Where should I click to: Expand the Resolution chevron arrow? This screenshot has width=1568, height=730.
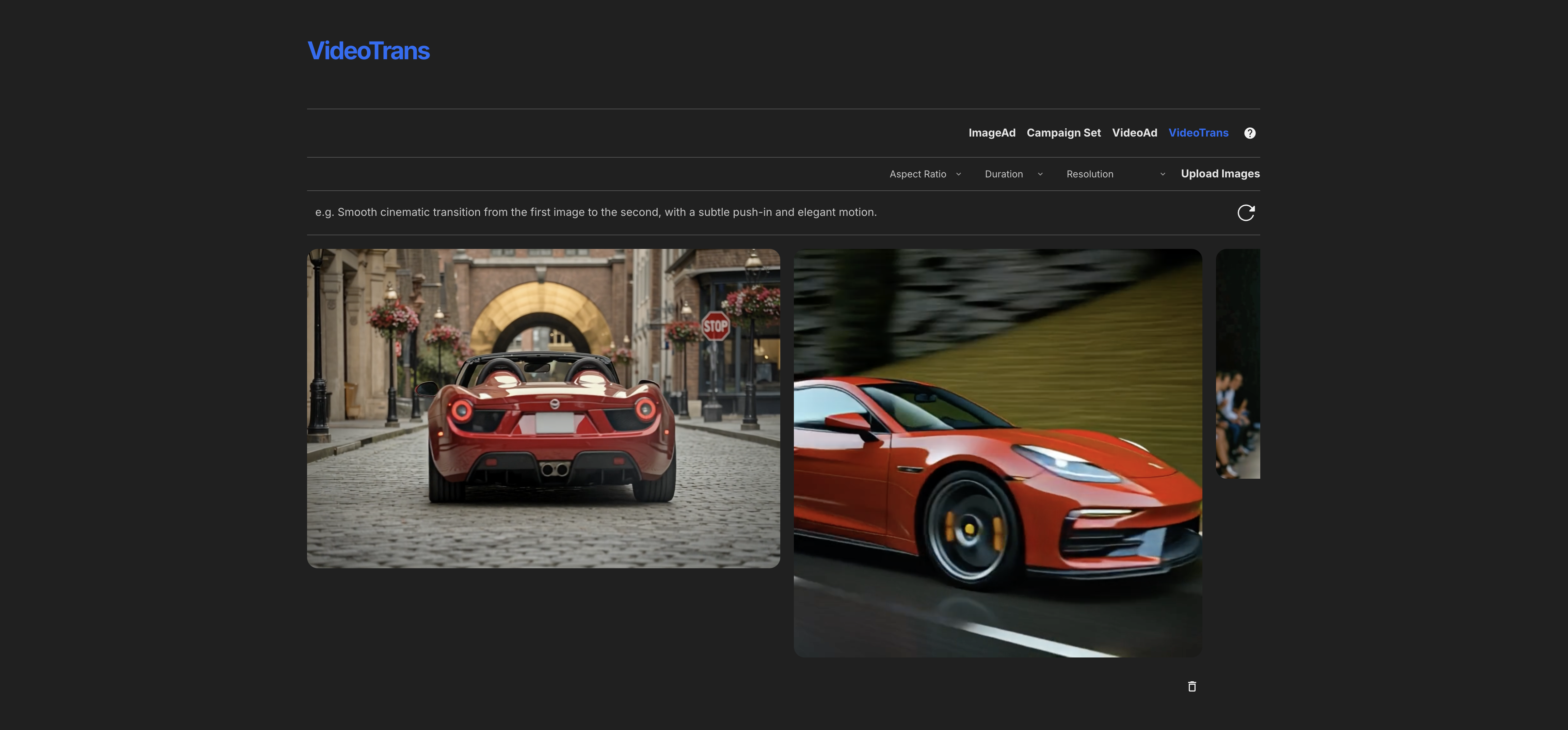tap(1163, 174)
